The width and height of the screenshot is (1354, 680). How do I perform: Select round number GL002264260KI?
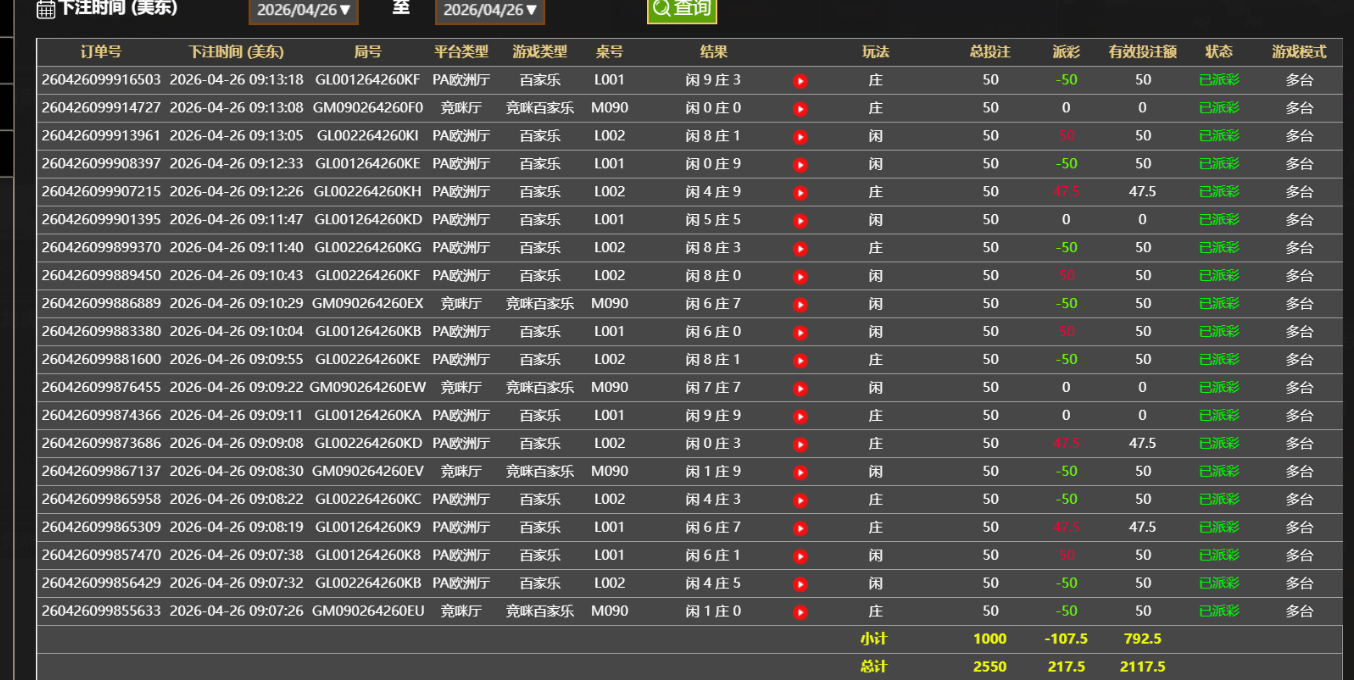coord(368,136)
